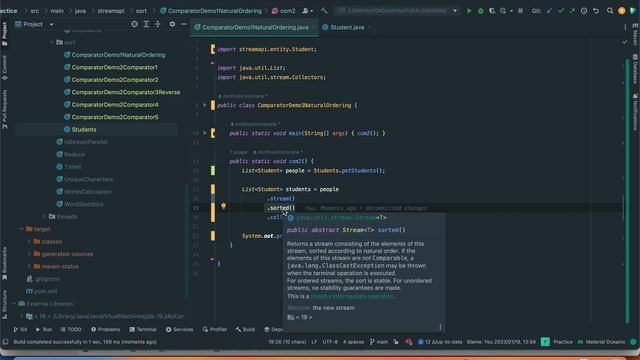Viewport: 640px width, 360px height.
Task: Click UTF-8 encoding in status bar
Action: (x=330, y=342)
